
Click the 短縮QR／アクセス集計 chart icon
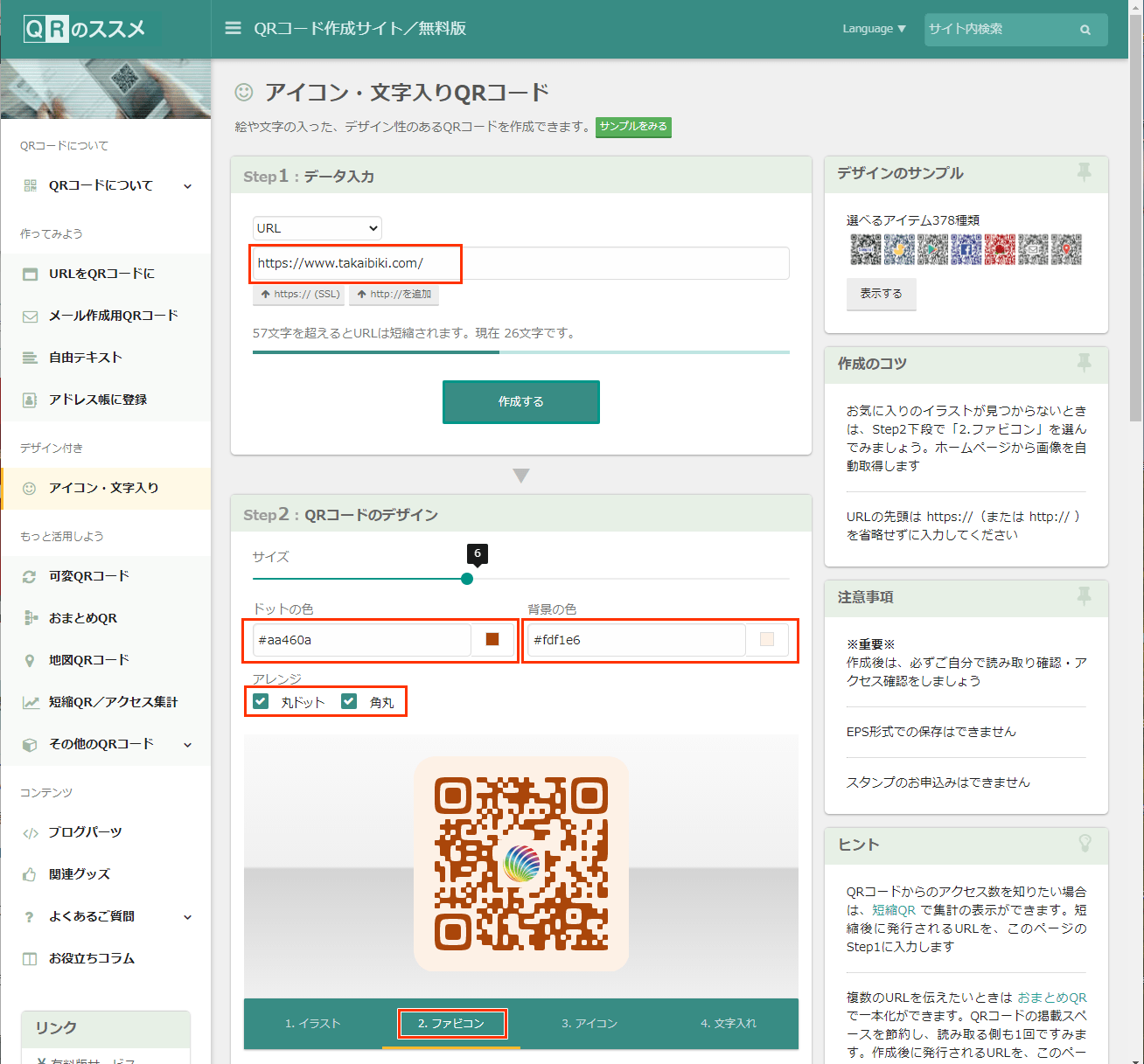point(31,702)
